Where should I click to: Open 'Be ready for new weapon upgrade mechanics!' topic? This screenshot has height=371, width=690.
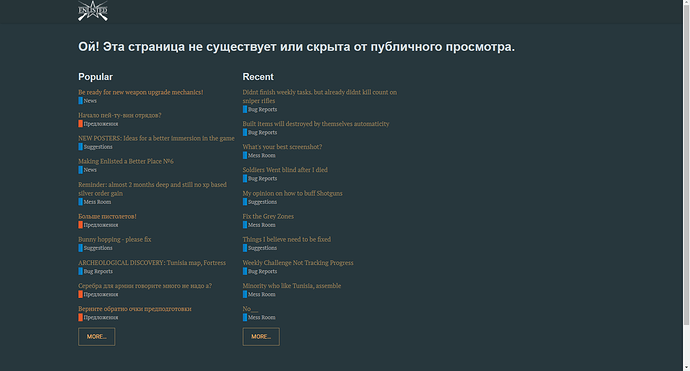click(141, 92)
